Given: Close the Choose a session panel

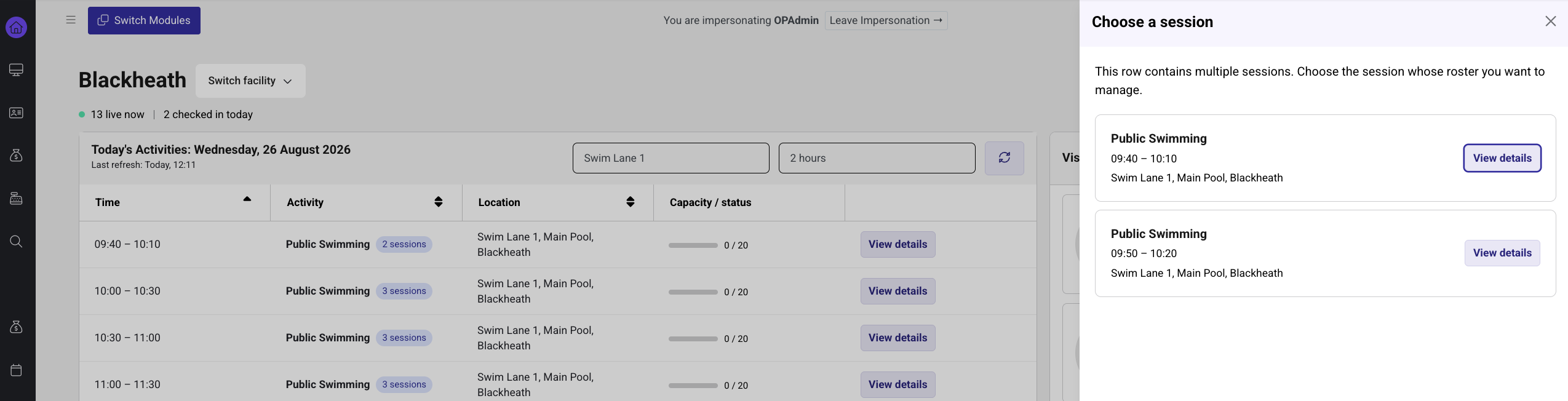Looking at the screenshot, I should tap(1550, 22).
